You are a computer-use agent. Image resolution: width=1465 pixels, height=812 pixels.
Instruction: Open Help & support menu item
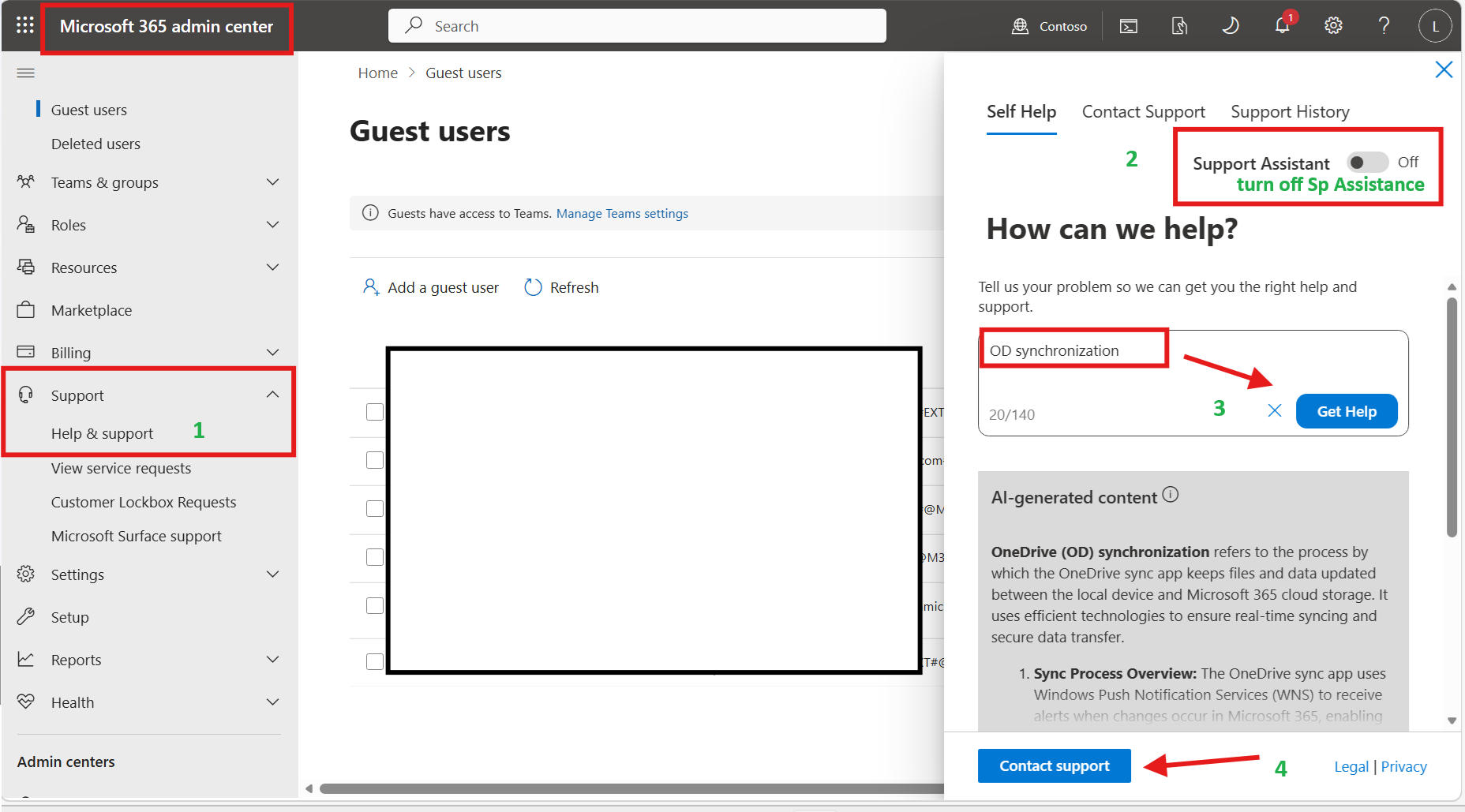pyautogui.click(x=103, y=433)
